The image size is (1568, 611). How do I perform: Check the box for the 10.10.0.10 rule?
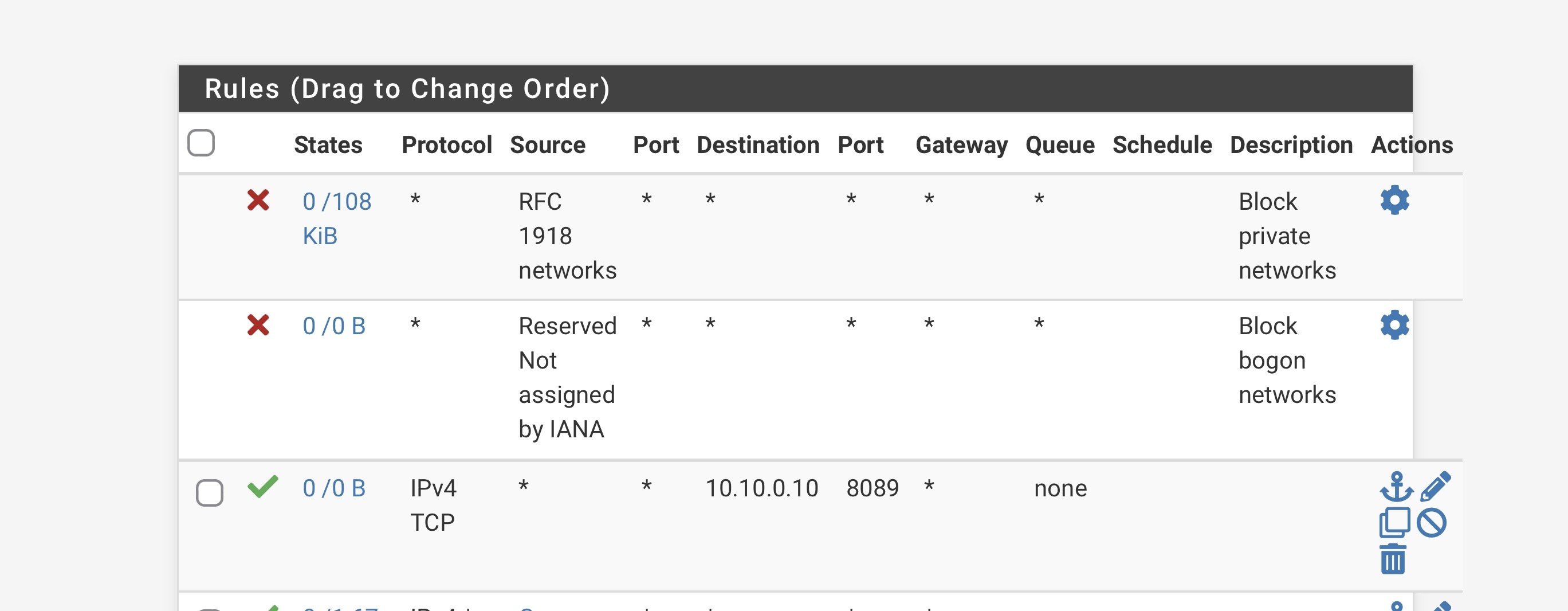click(210, 492)
